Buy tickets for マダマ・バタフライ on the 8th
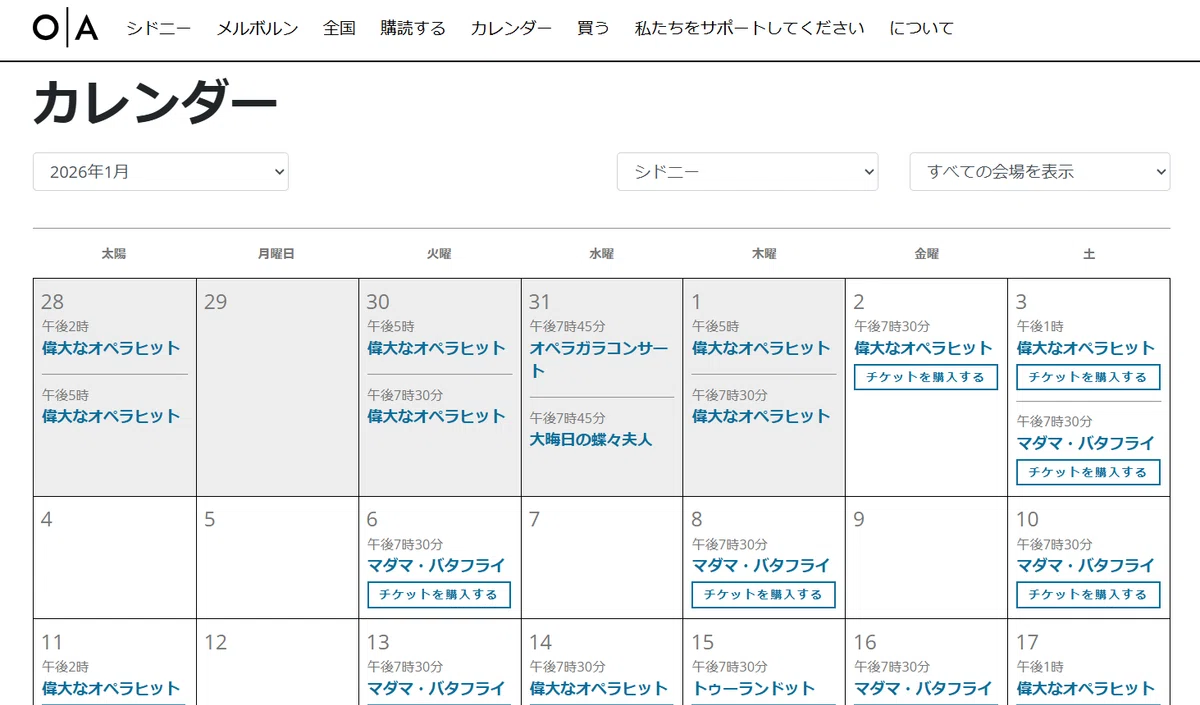1200x705 pixels. 763,594
